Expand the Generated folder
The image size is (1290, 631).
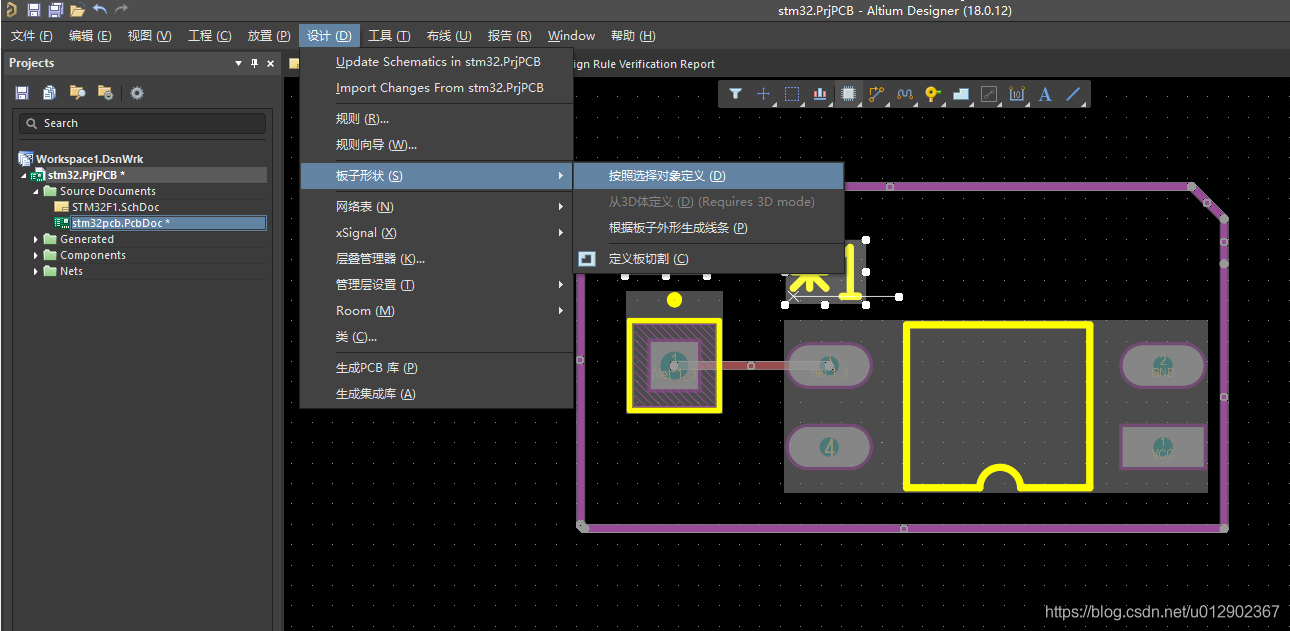click(37, 239)
